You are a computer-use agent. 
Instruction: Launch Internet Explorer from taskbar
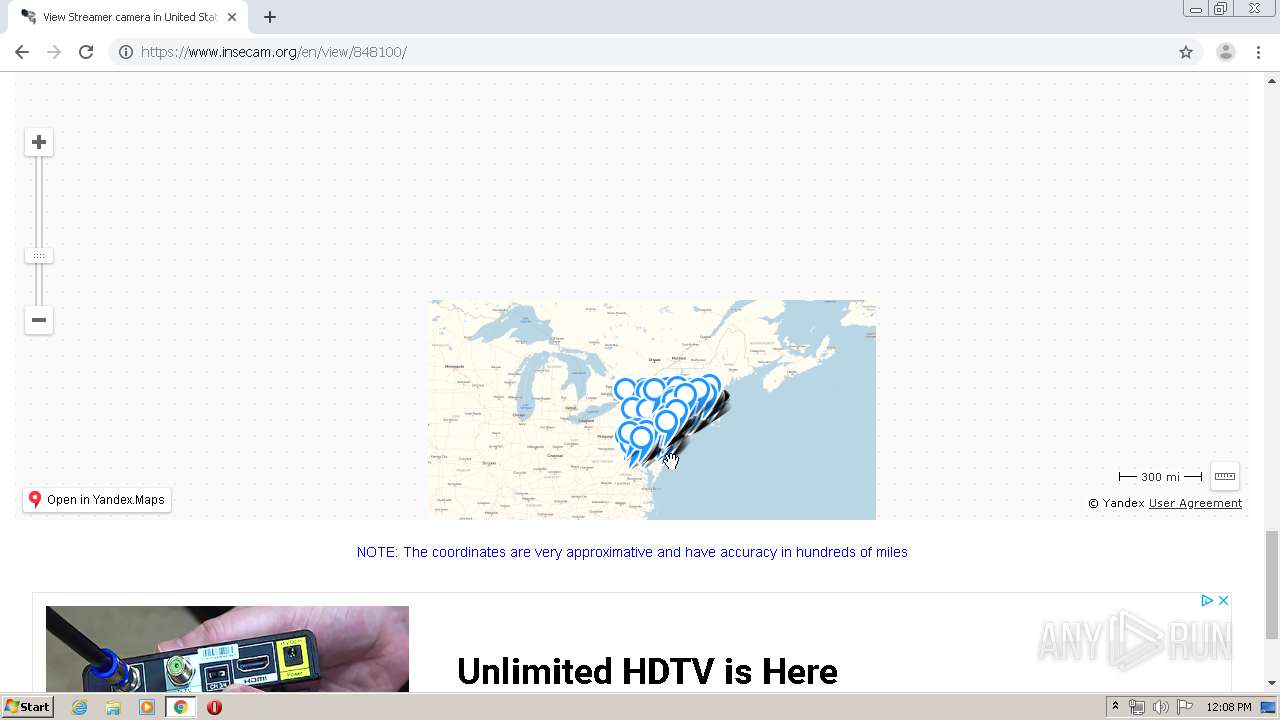80,707
